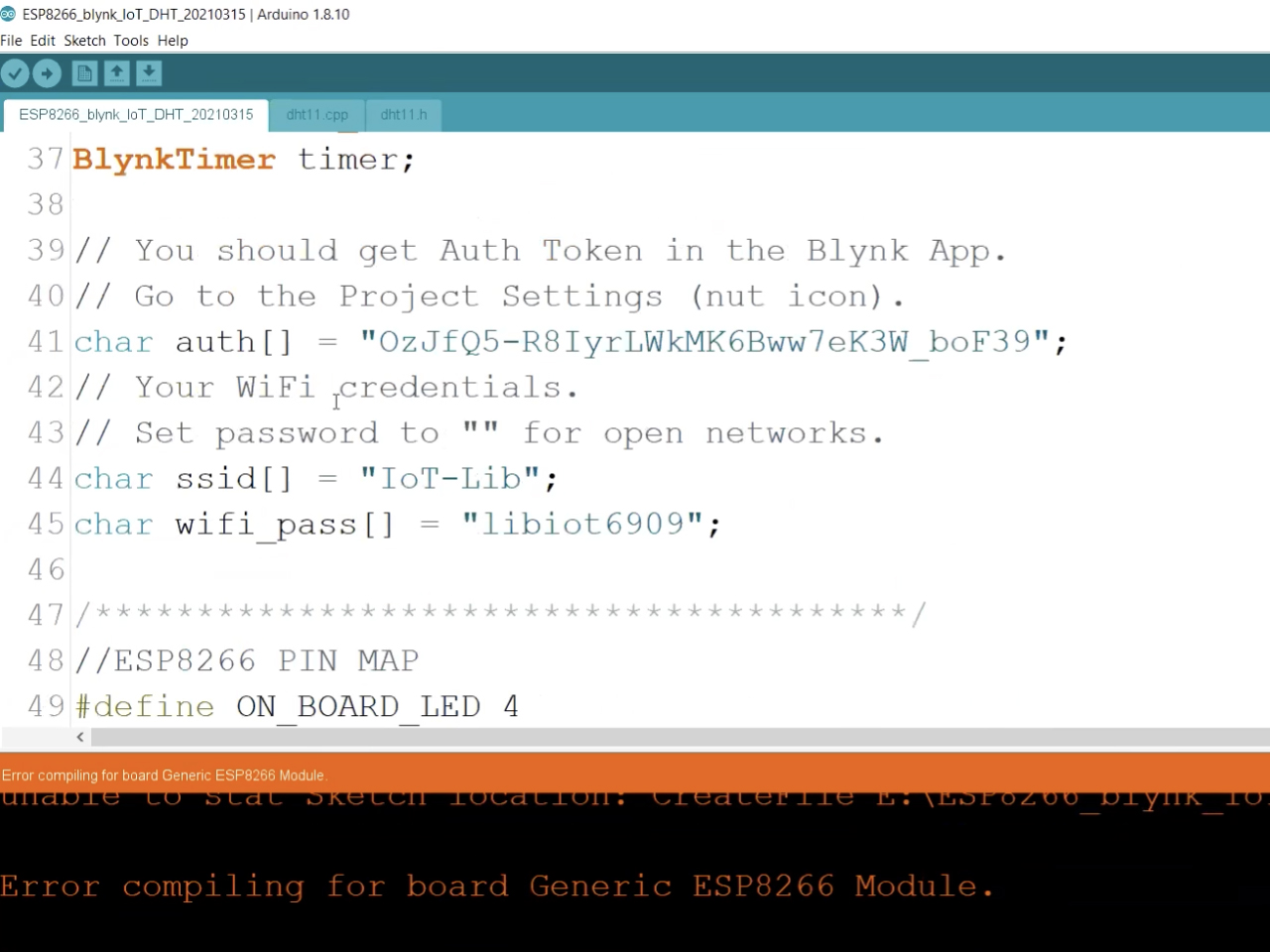Click the orange error status bar message
The width and height of the screenshot is (1270, 952).
165,775
